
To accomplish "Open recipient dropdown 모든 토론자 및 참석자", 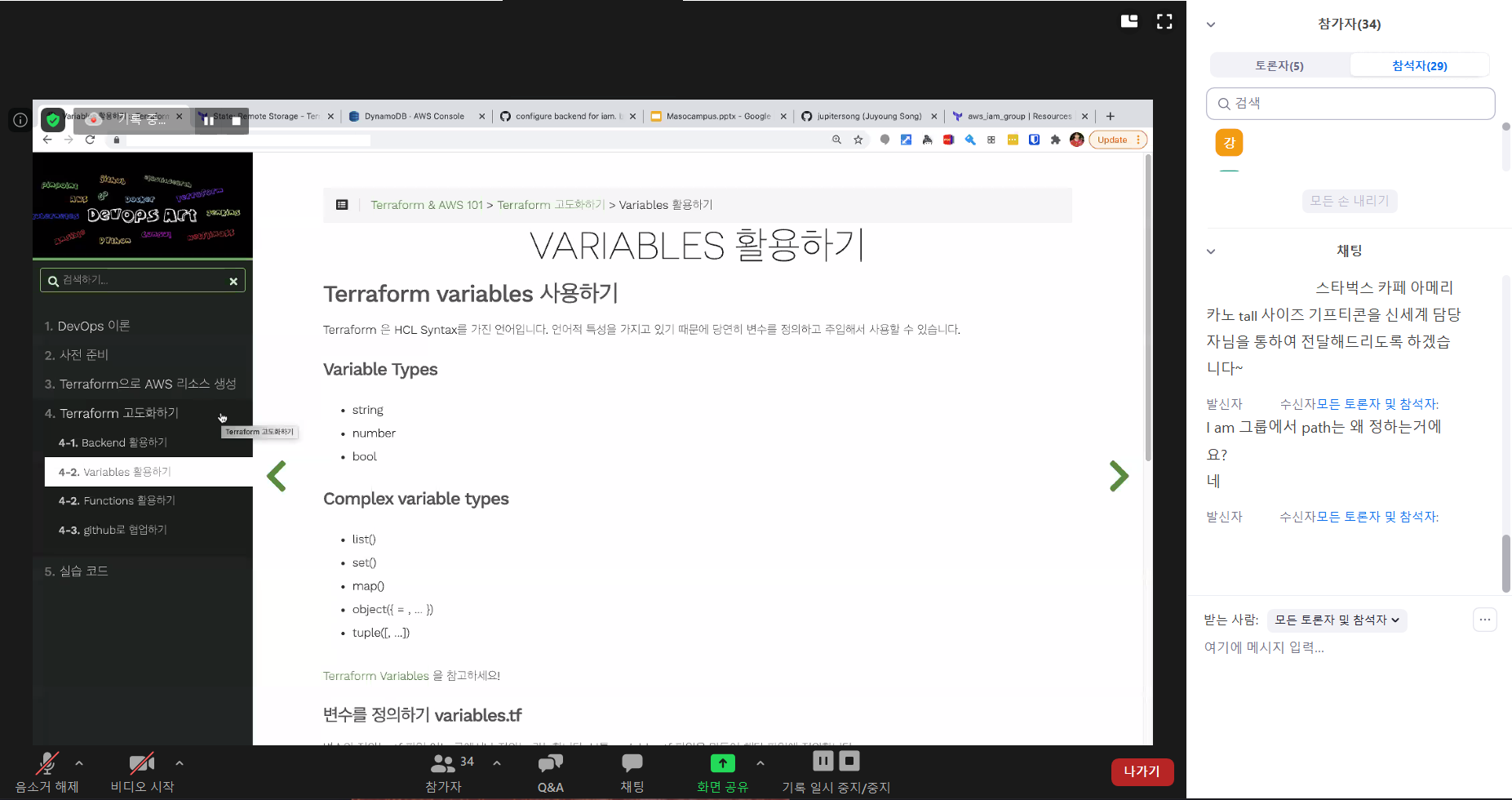I will [x=1337, y=620].
